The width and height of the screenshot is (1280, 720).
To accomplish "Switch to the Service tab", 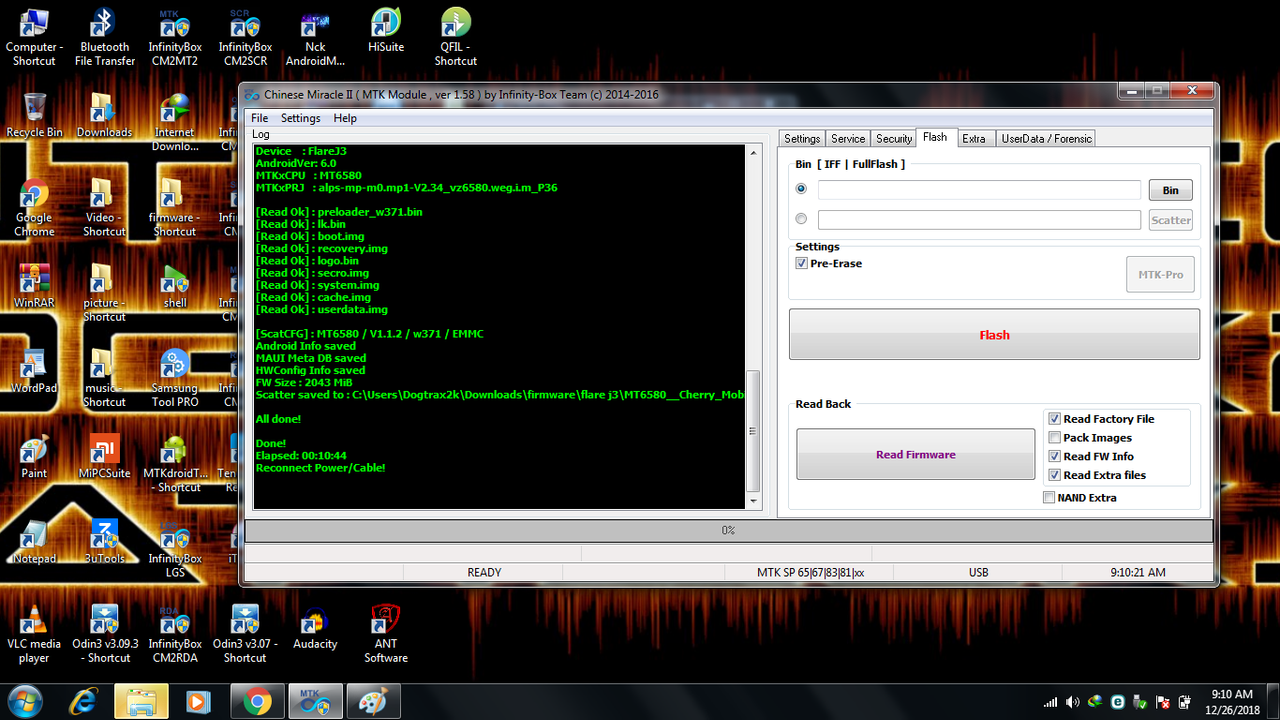I will (848, 139).
